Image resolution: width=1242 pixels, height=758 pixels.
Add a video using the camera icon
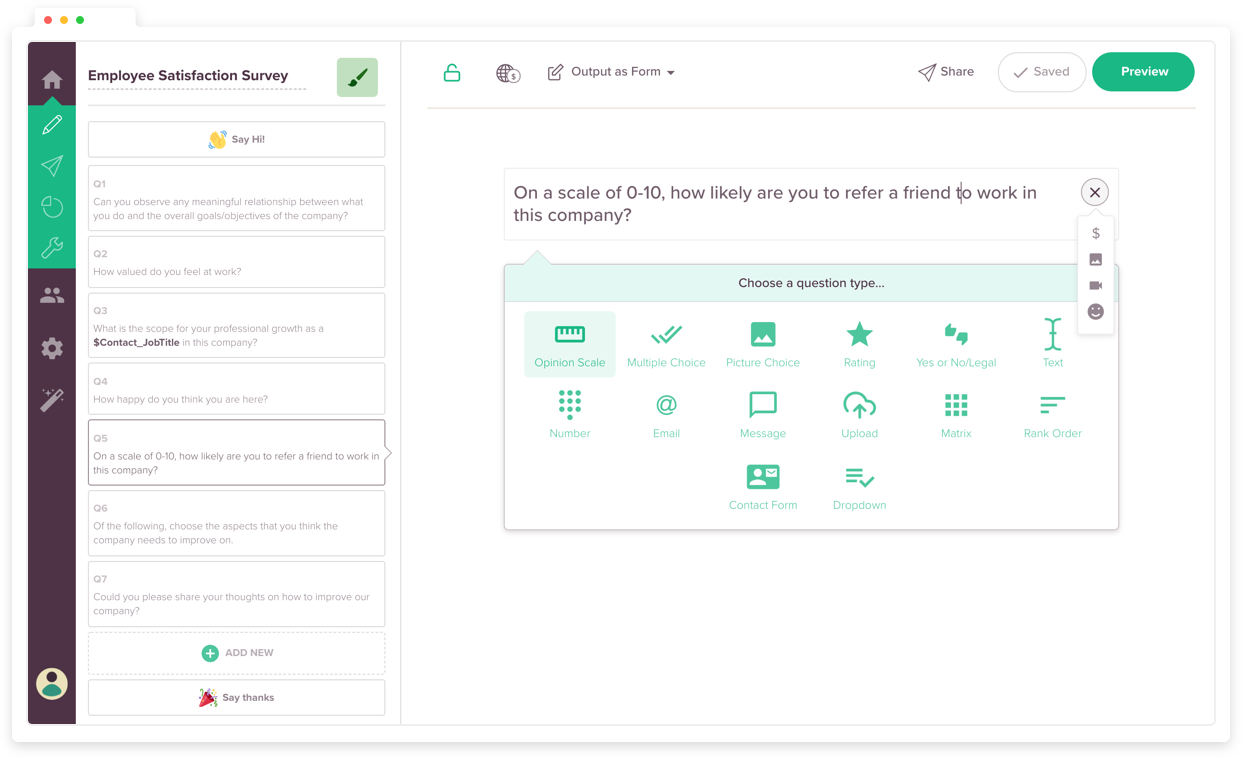point(1095,284)
